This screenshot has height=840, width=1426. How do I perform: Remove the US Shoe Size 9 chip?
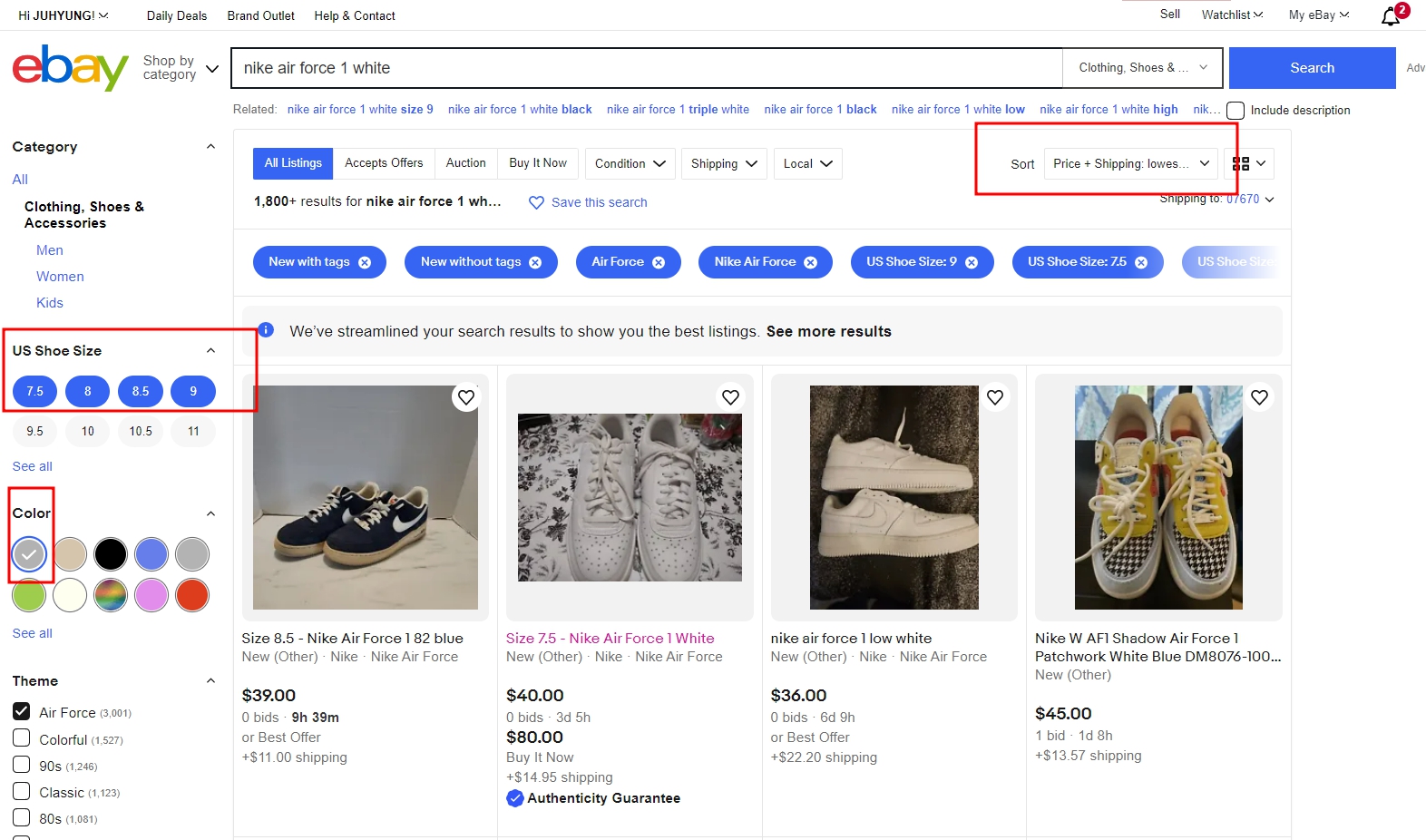pos(972,262)
